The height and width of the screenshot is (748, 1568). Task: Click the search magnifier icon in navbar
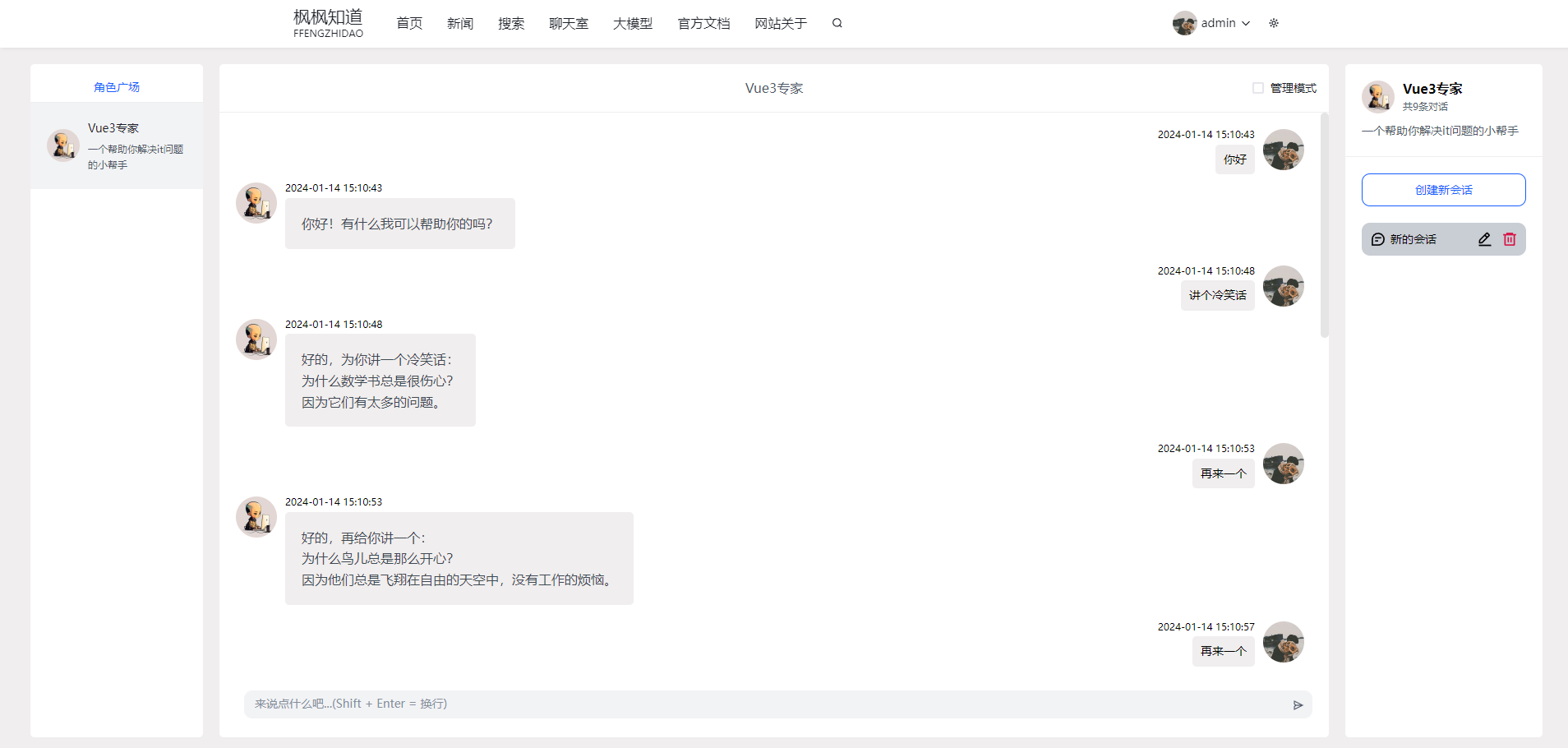[x=837, y=23]
